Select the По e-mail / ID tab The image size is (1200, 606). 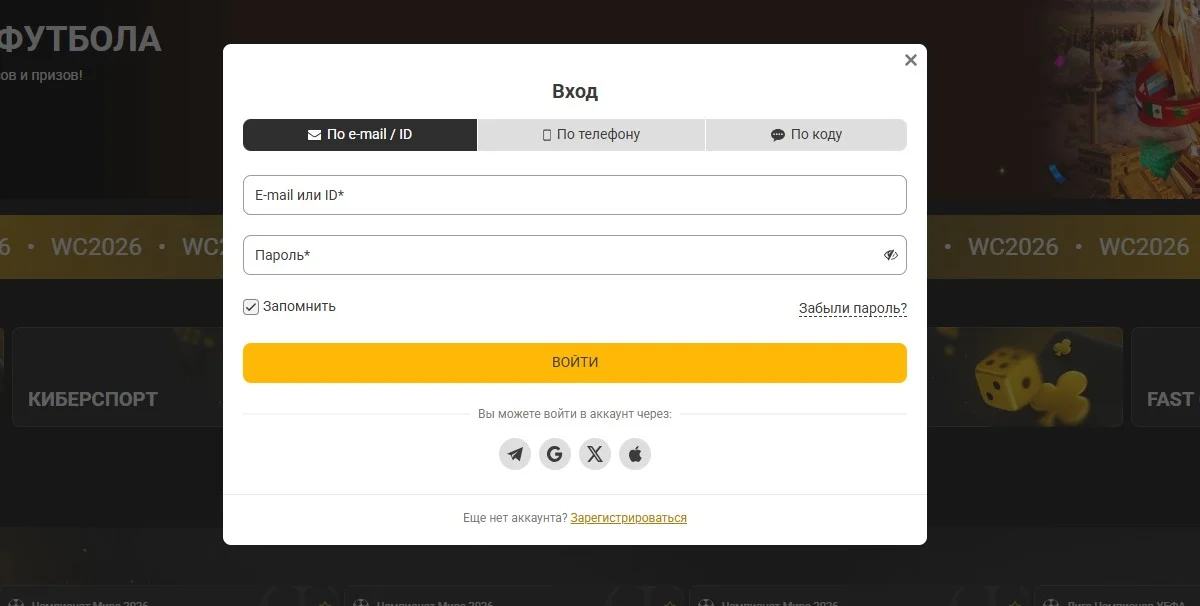click(360, 135)
